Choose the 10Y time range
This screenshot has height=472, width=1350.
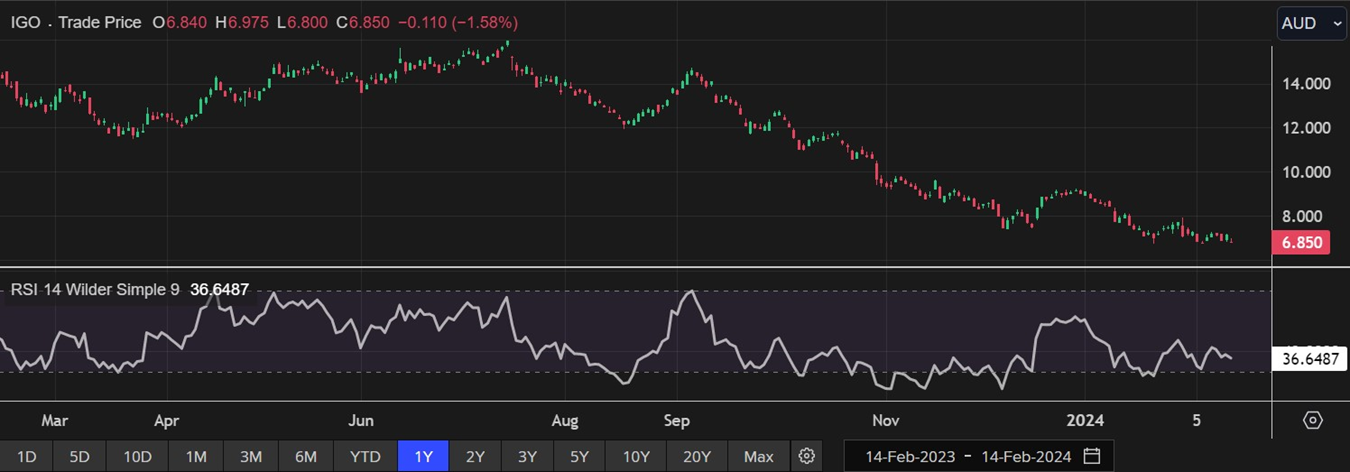(x=636, y=457)
